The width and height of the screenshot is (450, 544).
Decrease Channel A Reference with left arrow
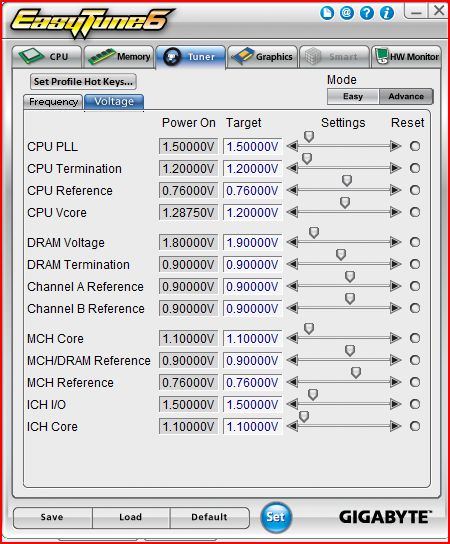point(292,286)
